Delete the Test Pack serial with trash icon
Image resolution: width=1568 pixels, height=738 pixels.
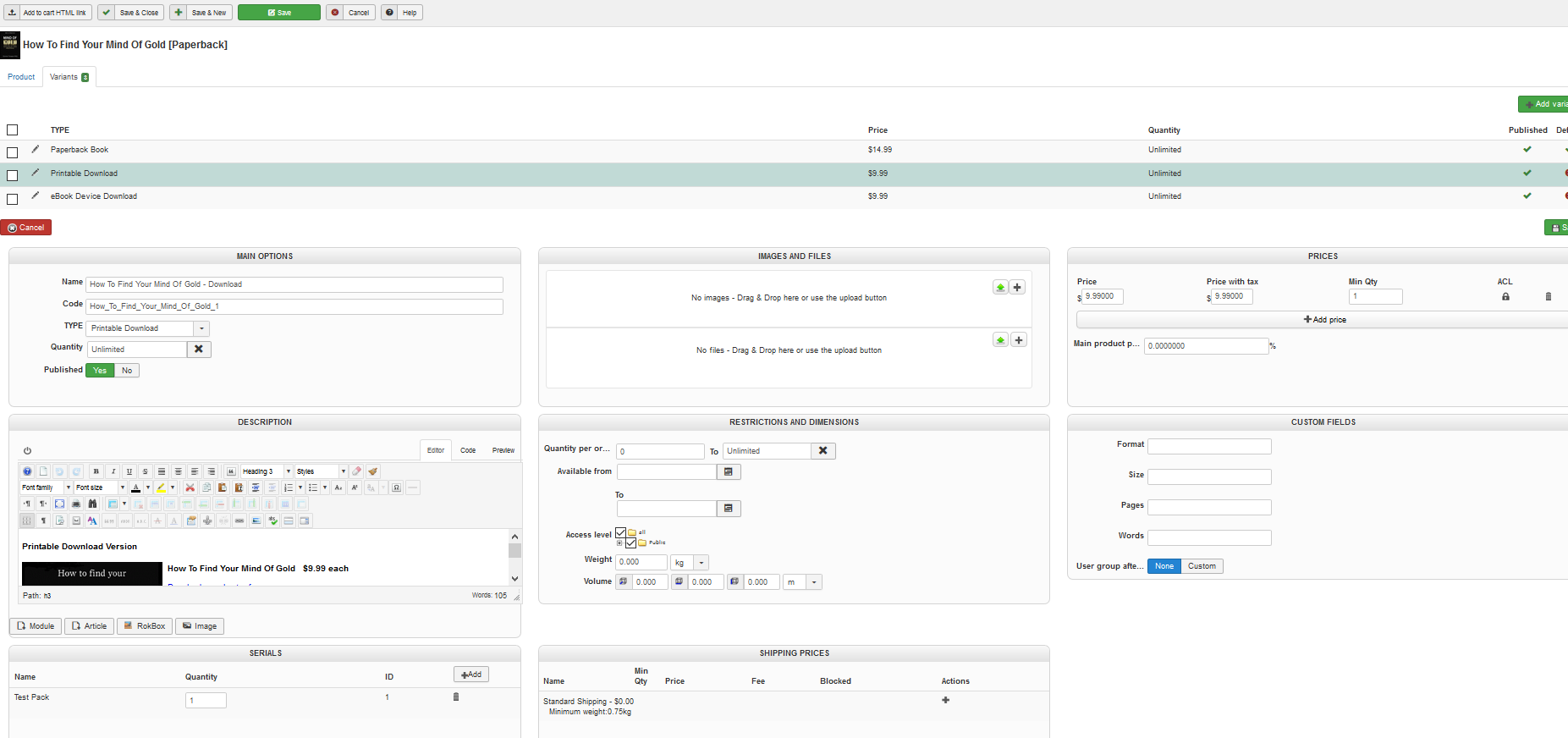point(456,697)
